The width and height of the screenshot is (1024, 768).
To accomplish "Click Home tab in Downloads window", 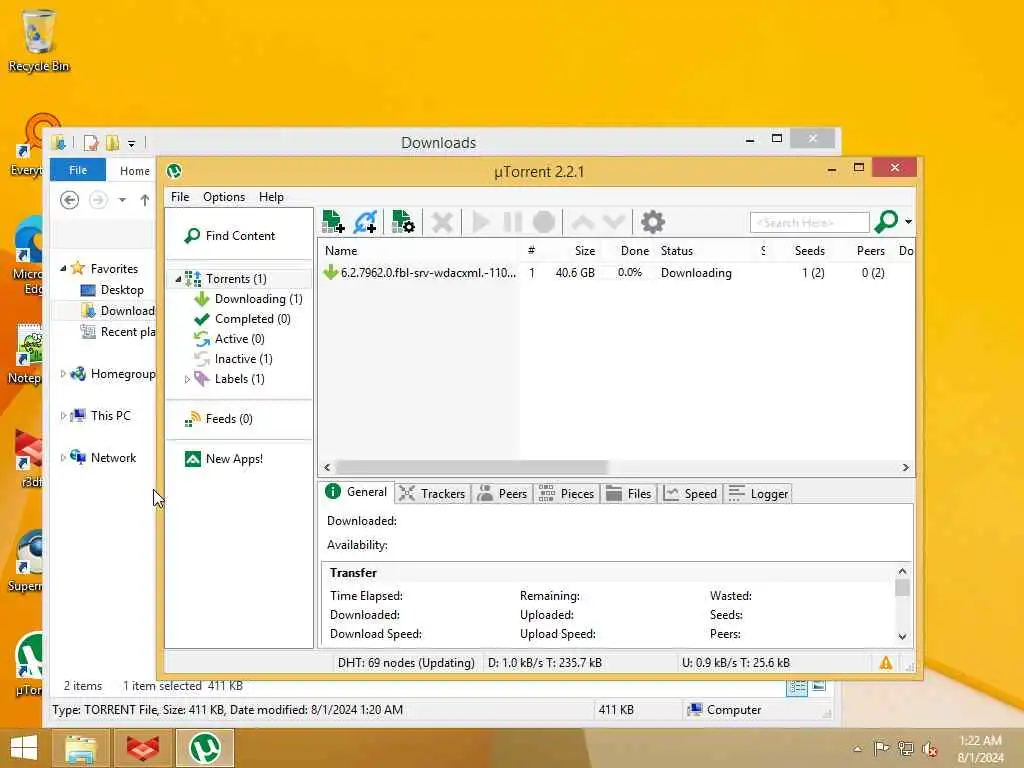I will (x=135, y=170).
